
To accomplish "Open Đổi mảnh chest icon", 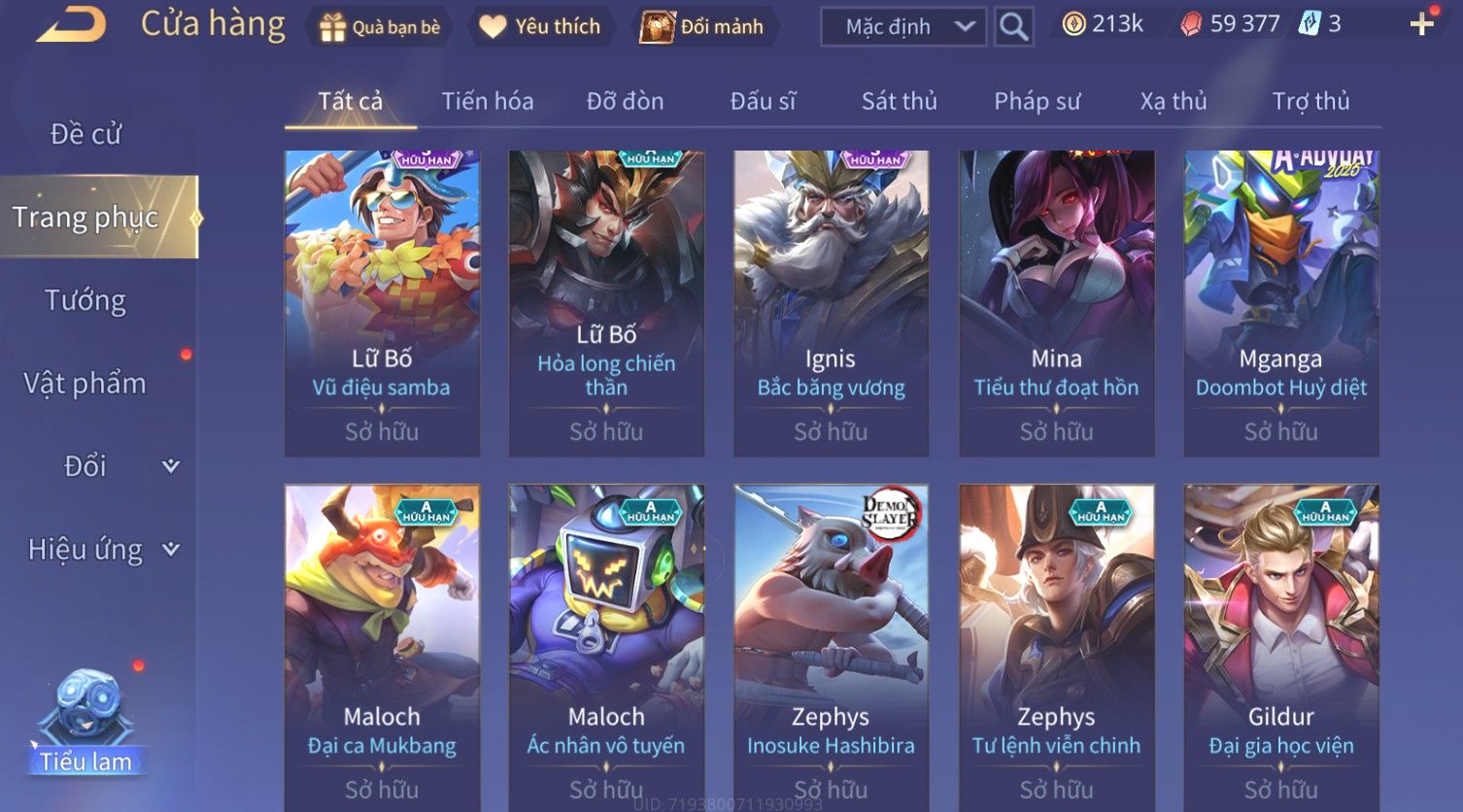I will (x=657, y=26).
